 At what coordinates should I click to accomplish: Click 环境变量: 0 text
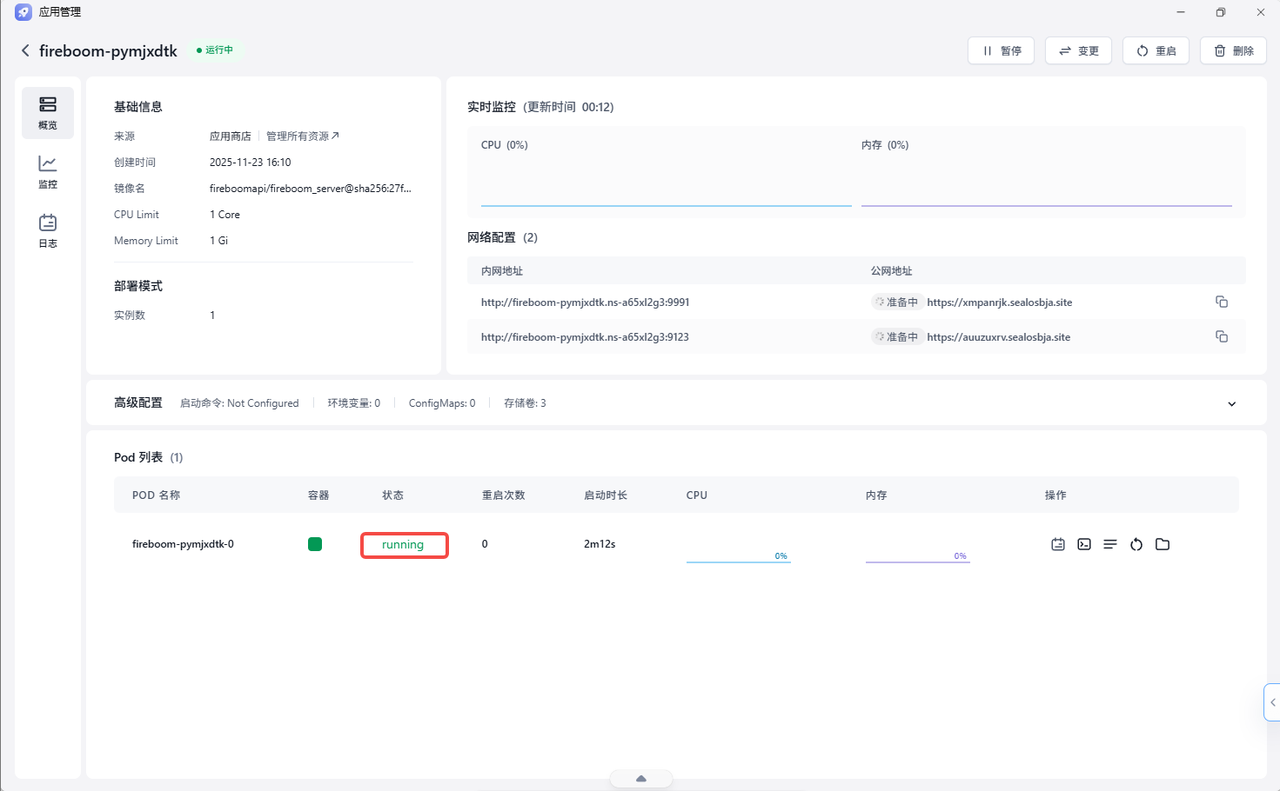coord(354,403)
